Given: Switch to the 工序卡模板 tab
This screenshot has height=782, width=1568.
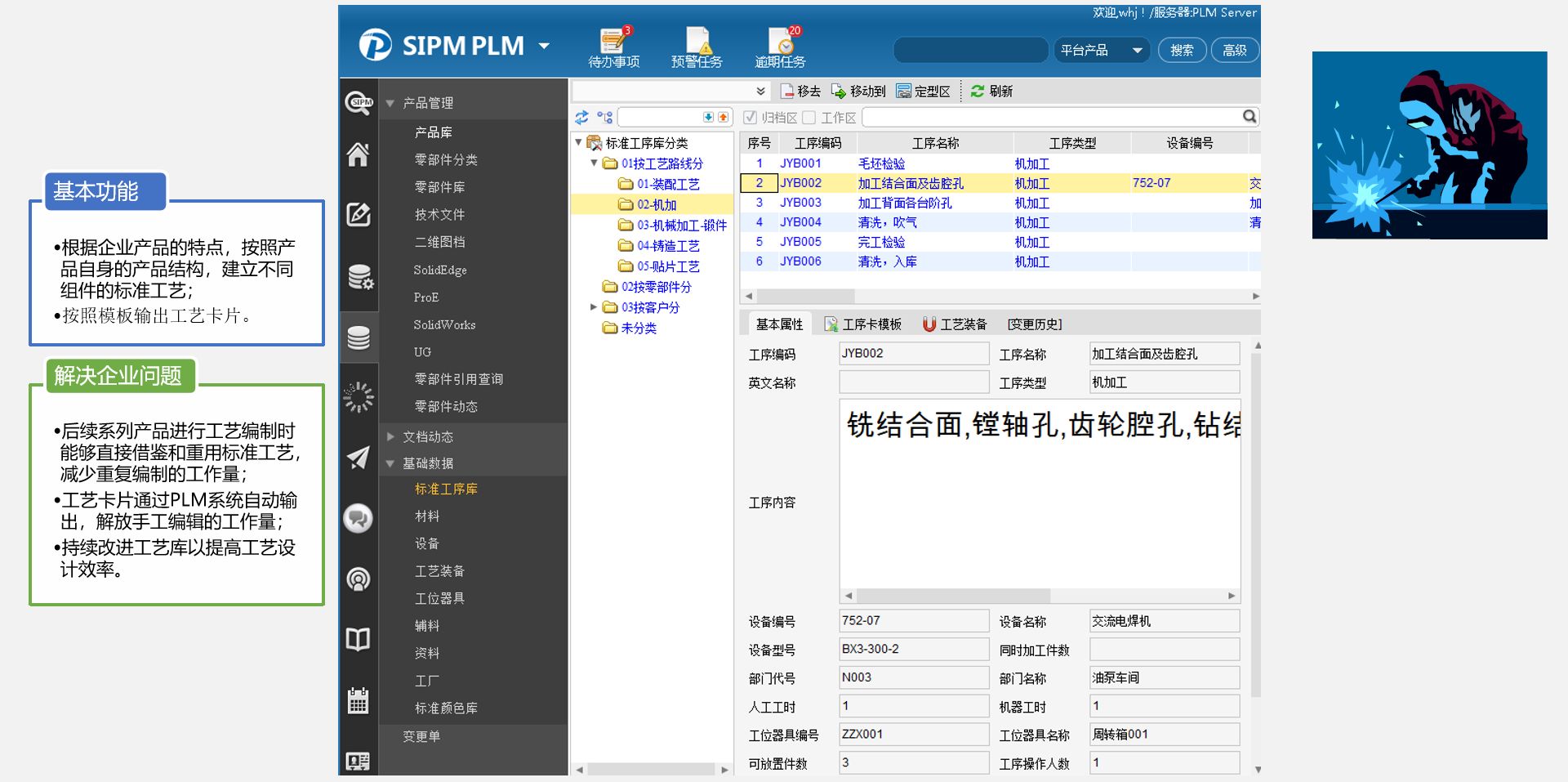Looking at the screenshot, I should click(x=863, y=324).
